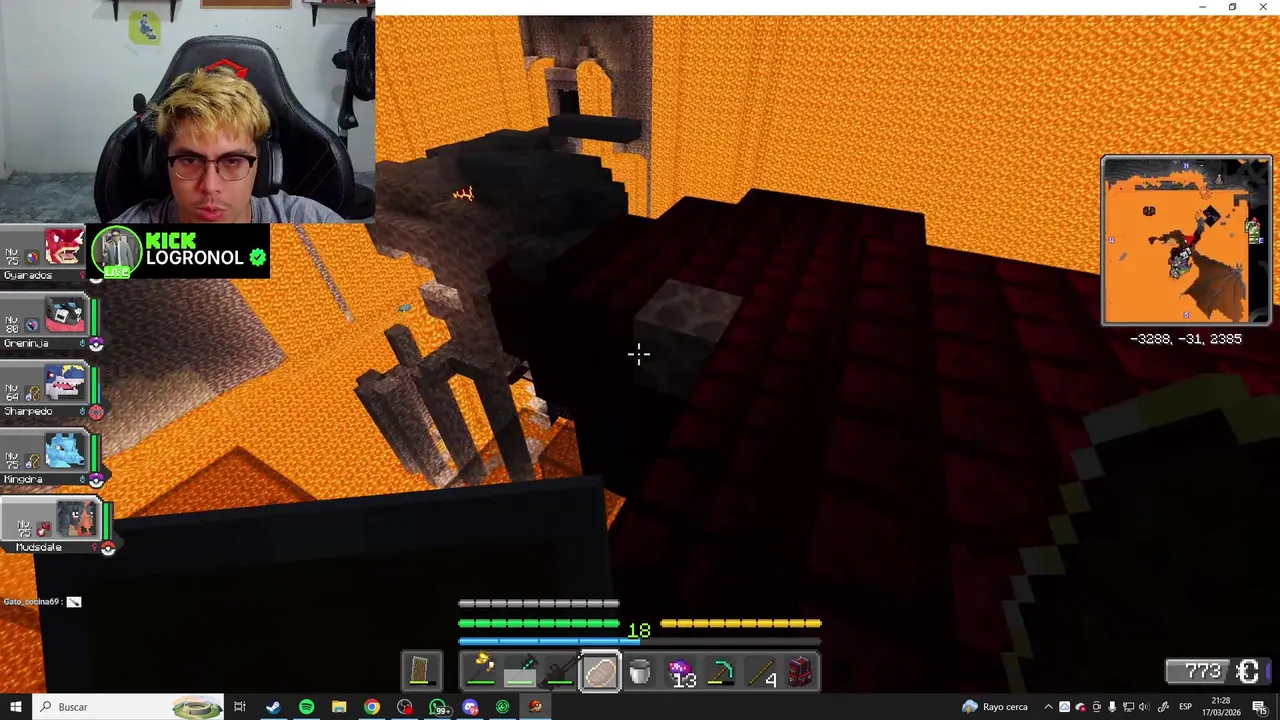The width and height of the screenshot is (1280, 720).
Task: Open the Windows Start menu
Action: [x=15, y=707]
